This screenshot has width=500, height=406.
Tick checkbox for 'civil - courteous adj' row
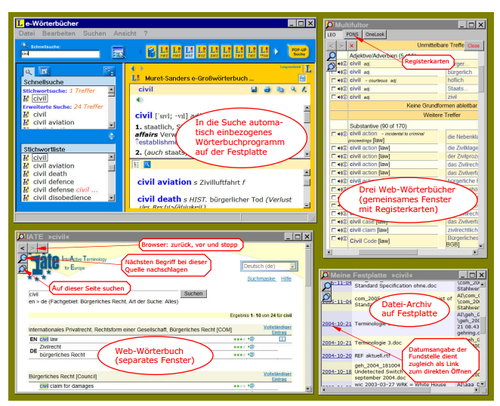(333, 80)
